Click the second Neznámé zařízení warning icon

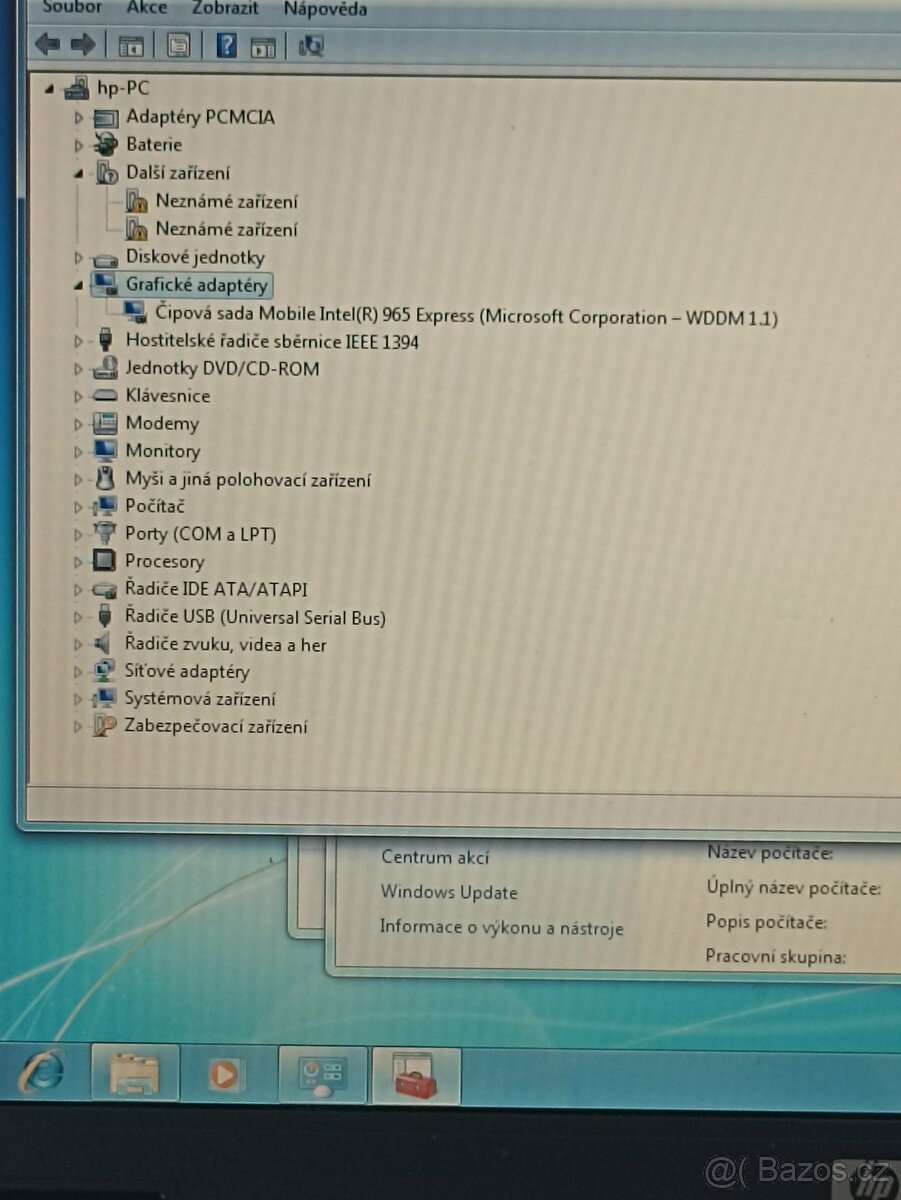137,229
